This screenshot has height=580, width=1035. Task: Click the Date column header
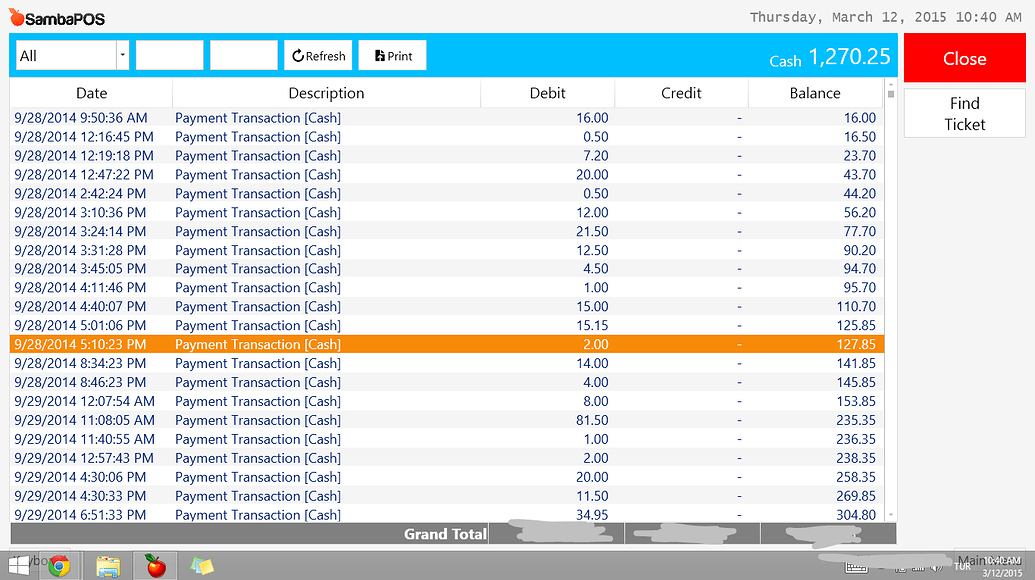pyautogui.click(x=91, y=93)
